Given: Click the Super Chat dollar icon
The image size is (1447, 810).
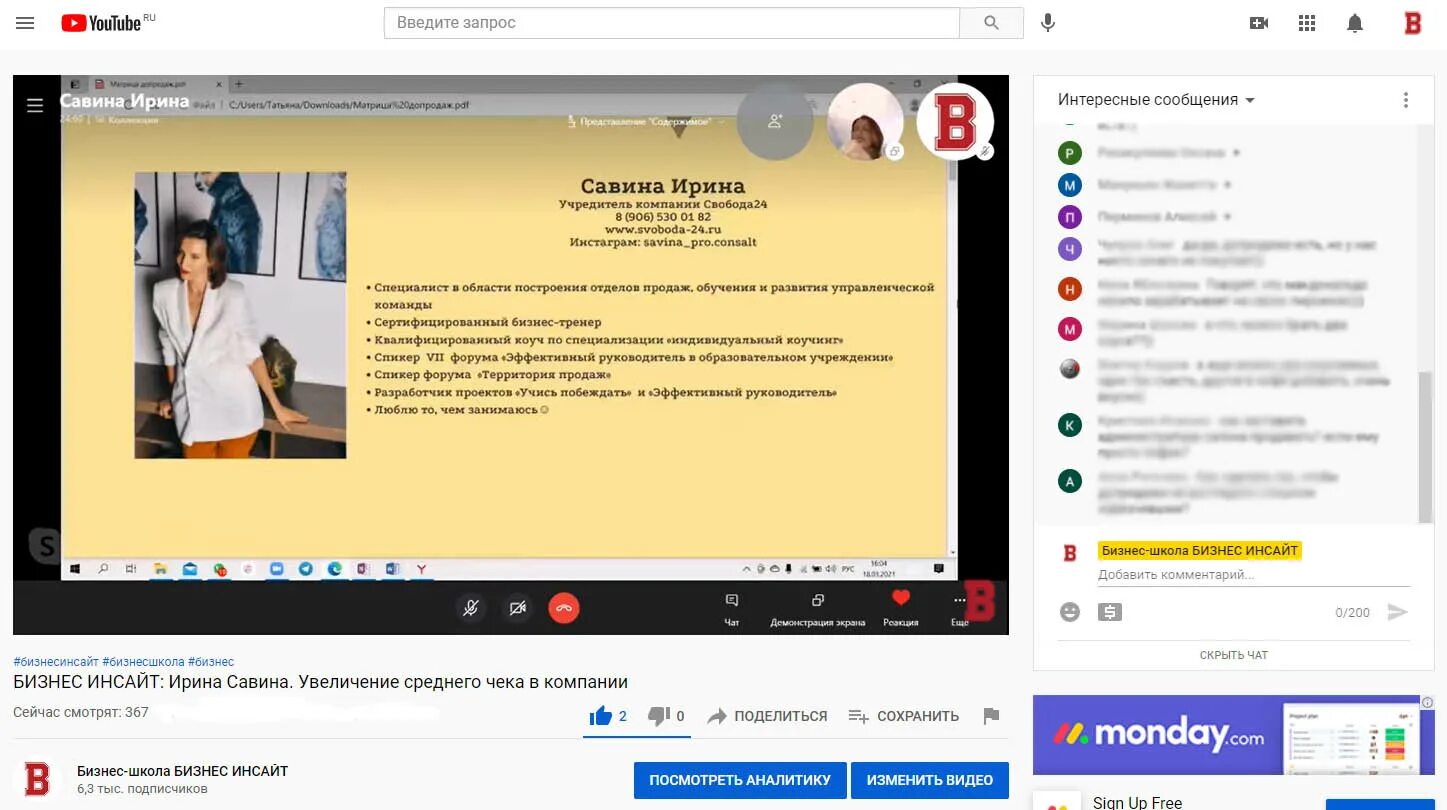Looking at the screenshot, I should [x=1109, y=612].
